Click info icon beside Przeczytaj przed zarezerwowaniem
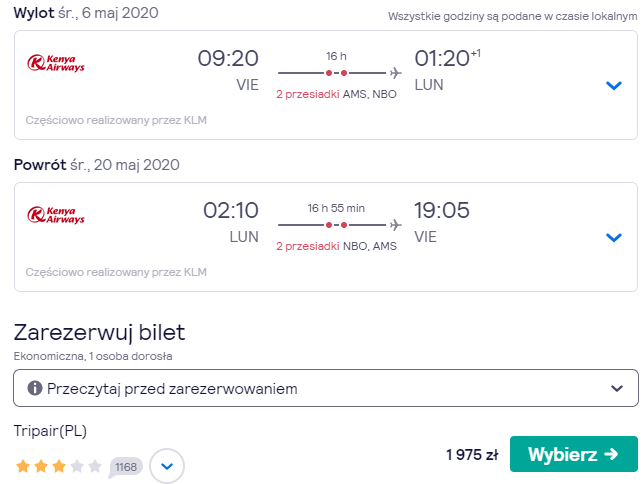Screen dimensions: 644x484 pyautogui.click(x=34, y=388)
